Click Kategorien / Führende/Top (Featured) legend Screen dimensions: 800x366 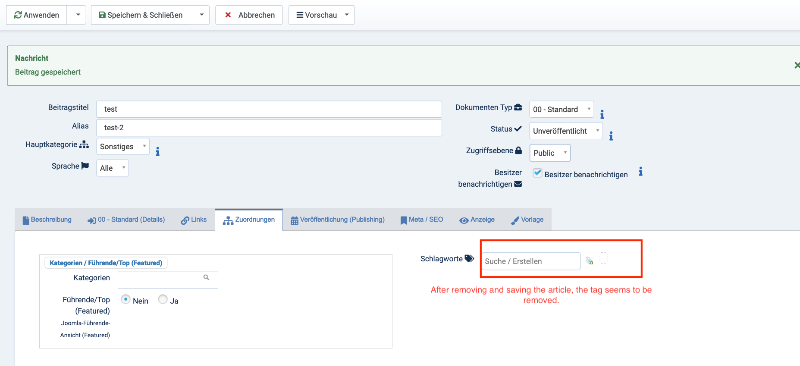tap(106, 263)
